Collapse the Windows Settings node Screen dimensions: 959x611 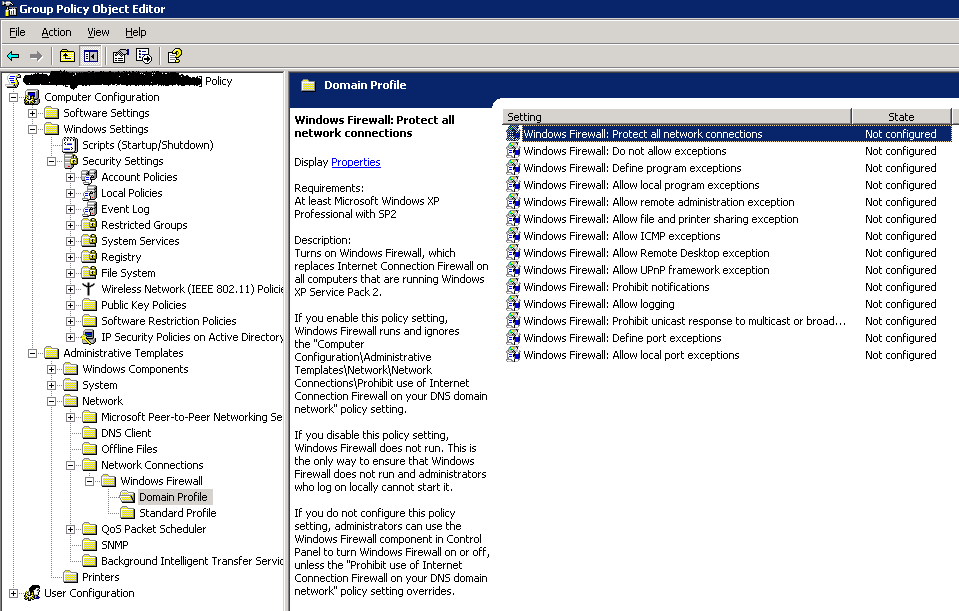tap(32, 129)
